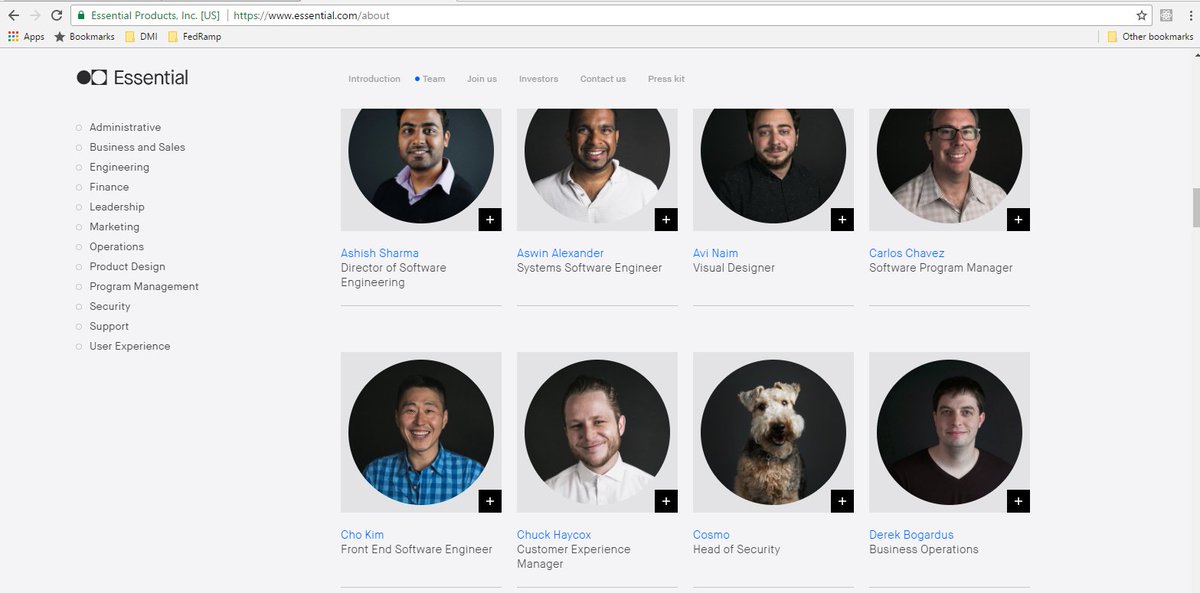
Task: Open the Apps grid shortcut
Action: point(26,37)
